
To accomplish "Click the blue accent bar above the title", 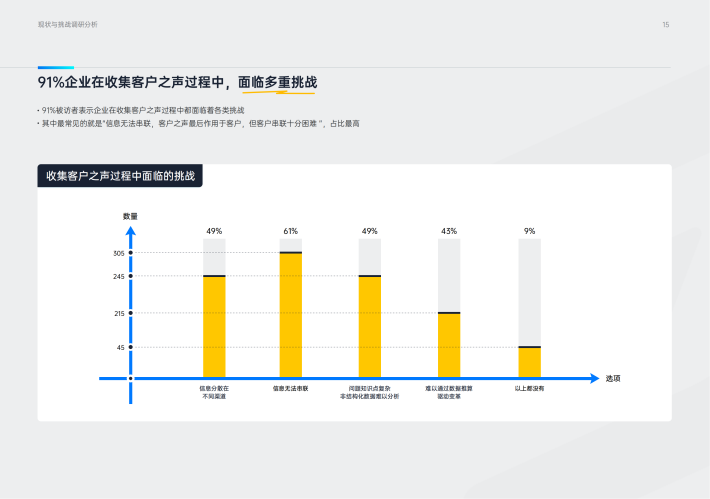I will [56, 68].
